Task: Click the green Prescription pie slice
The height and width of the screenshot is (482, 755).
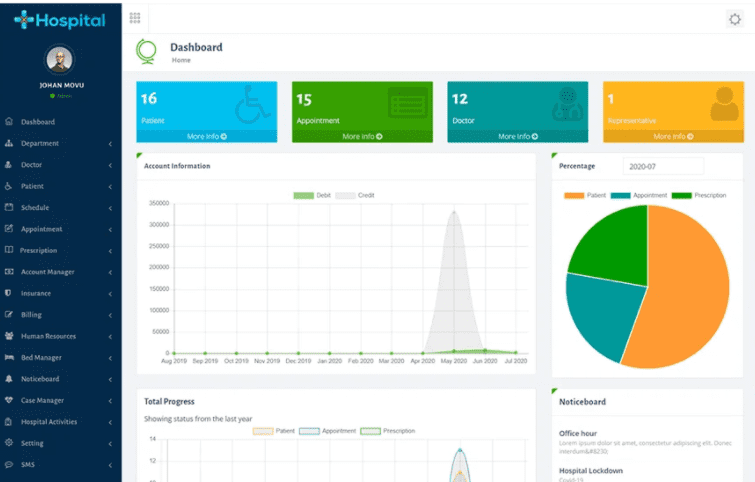Action: [x=614, y=250]
